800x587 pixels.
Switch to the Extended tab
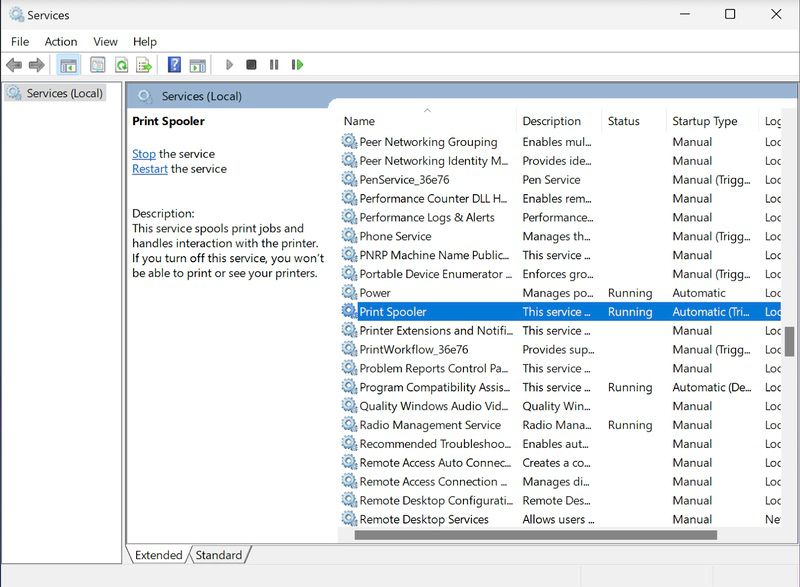click(x=159, y=555)
